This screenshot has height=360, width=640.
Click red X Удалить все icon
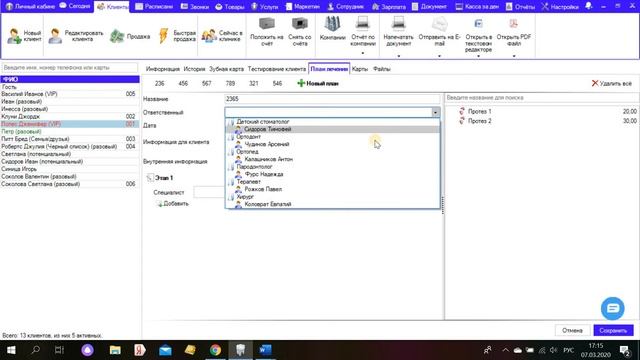[595, 83]
